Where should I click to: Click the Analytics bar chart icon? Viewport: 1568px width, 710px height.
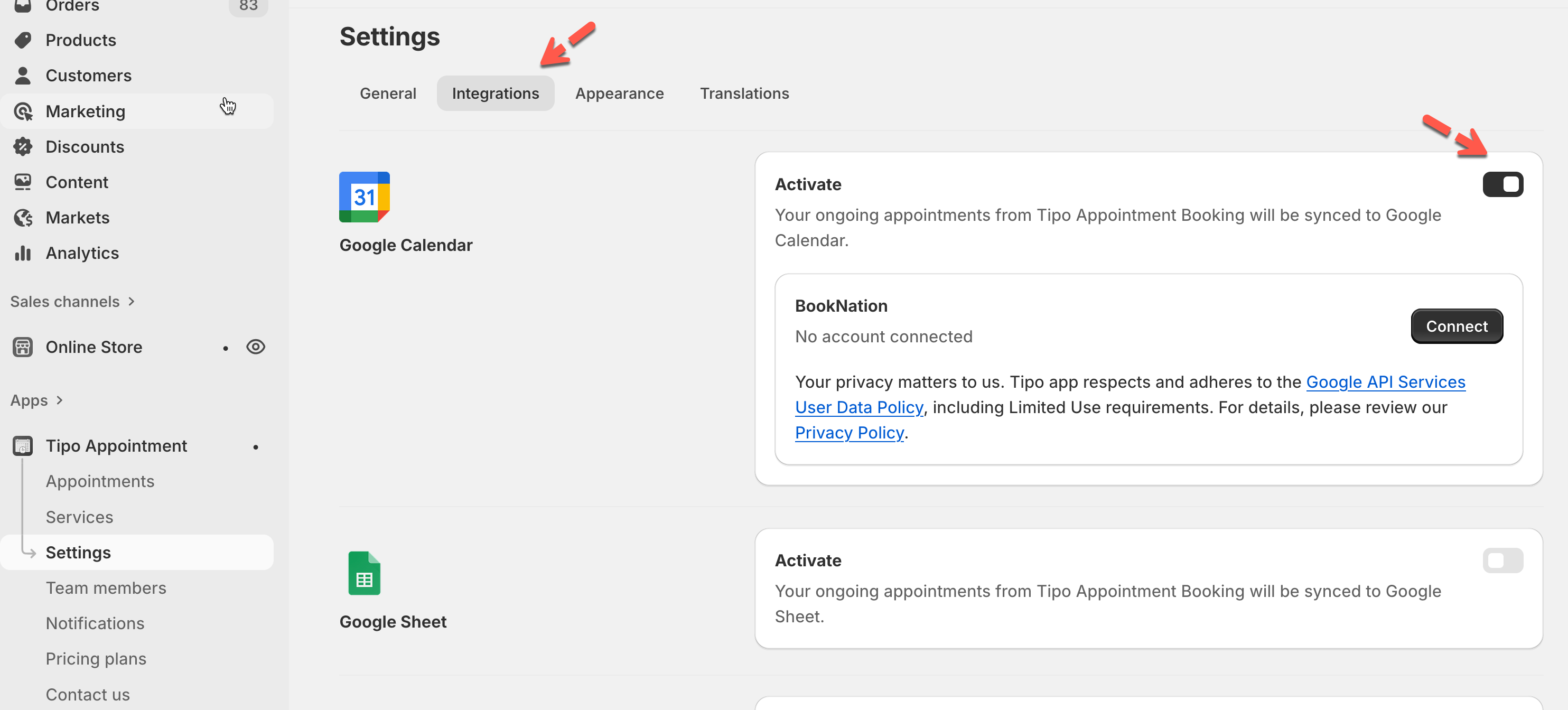[x=23, y=253]
